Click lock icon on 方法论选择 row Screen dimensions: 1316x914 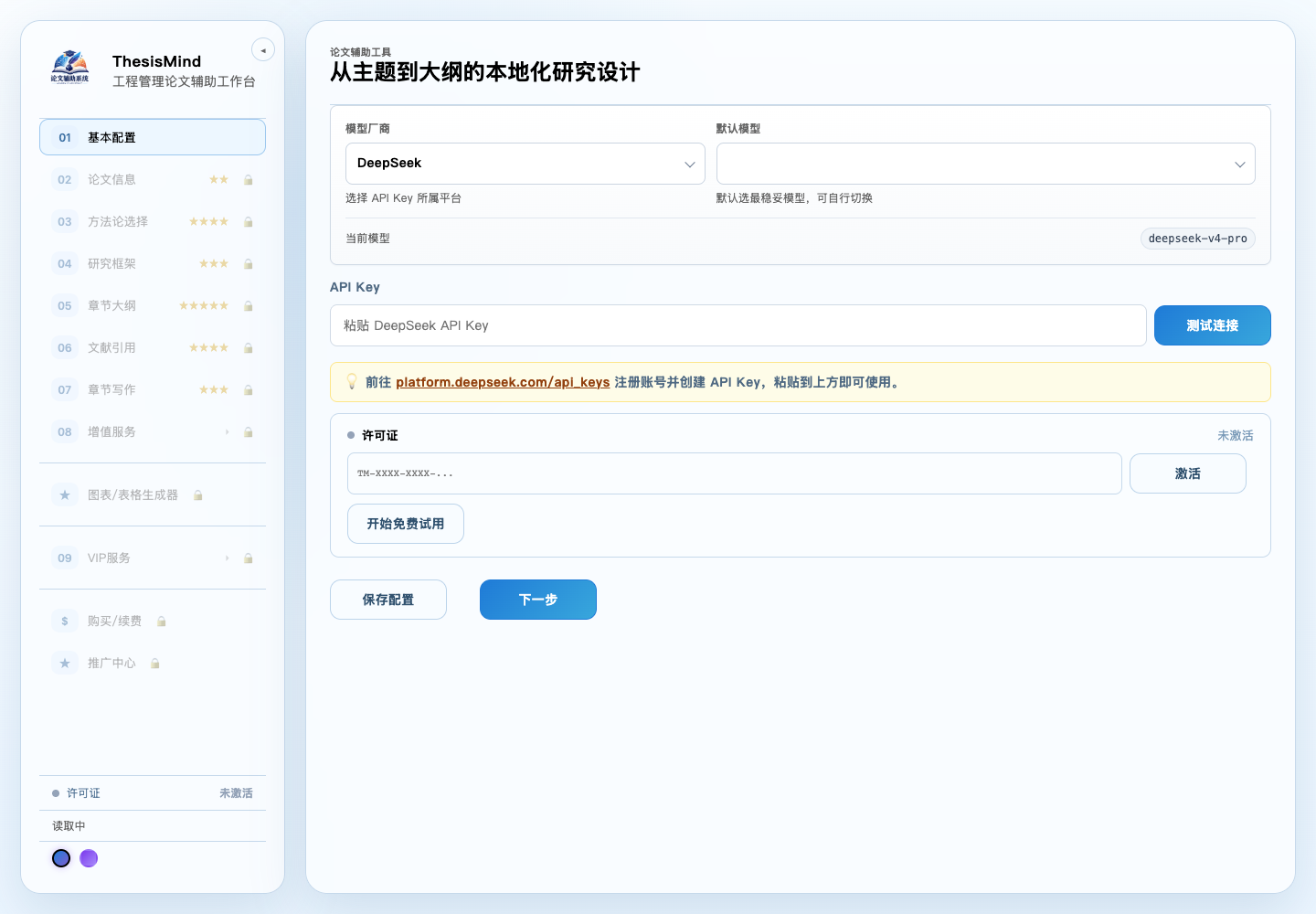click(x=249, y=222)
